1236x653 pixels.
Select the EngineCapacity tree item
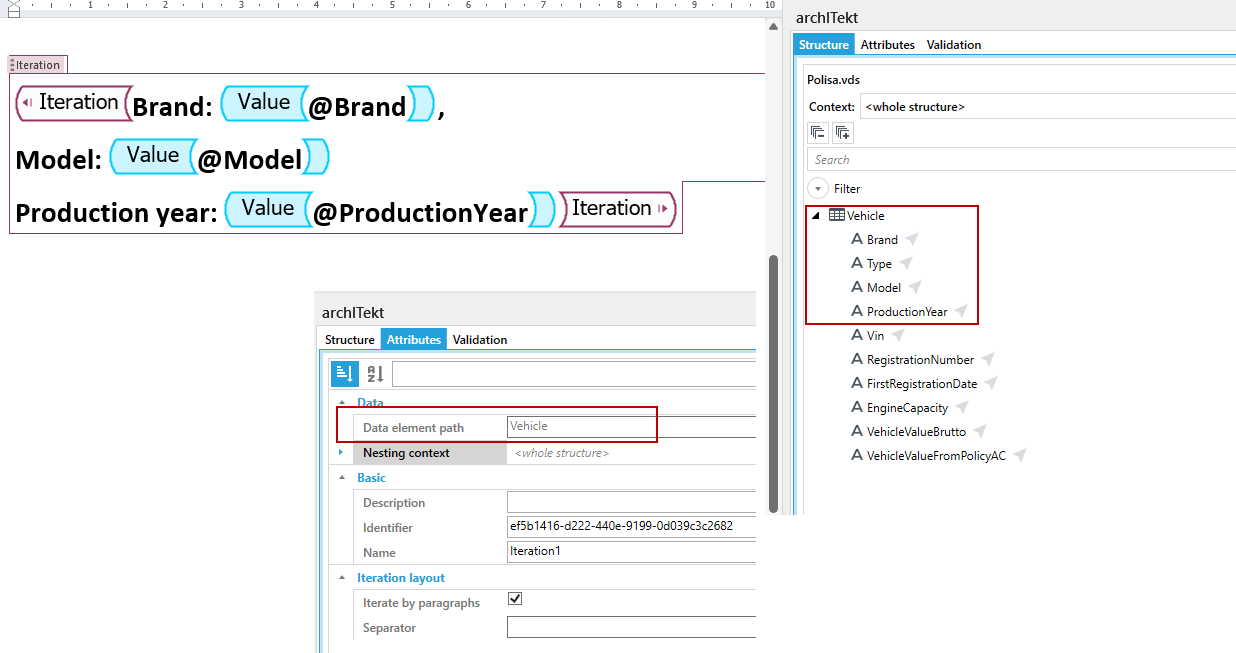(x=907, y=407)
